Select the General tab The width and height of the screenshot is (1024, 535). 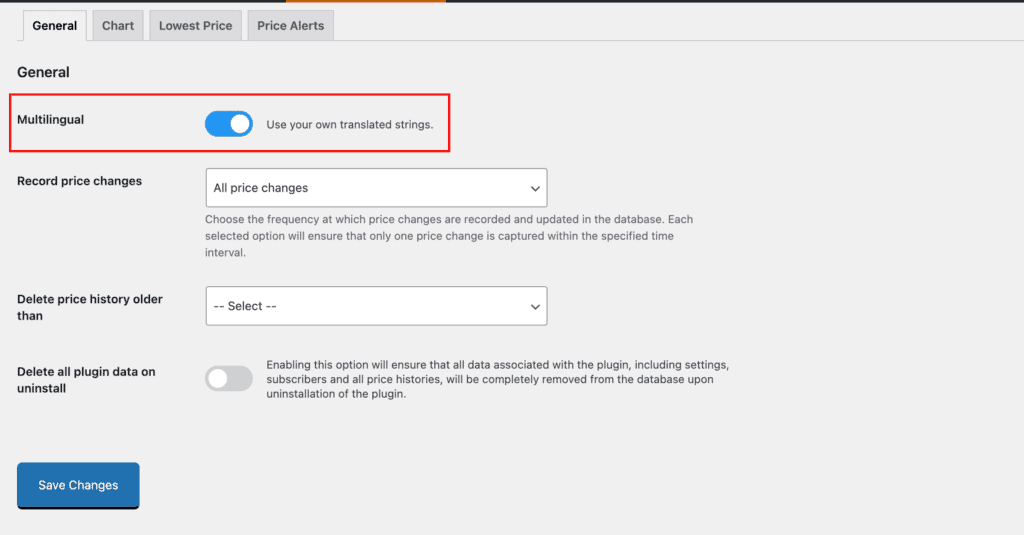54,26
